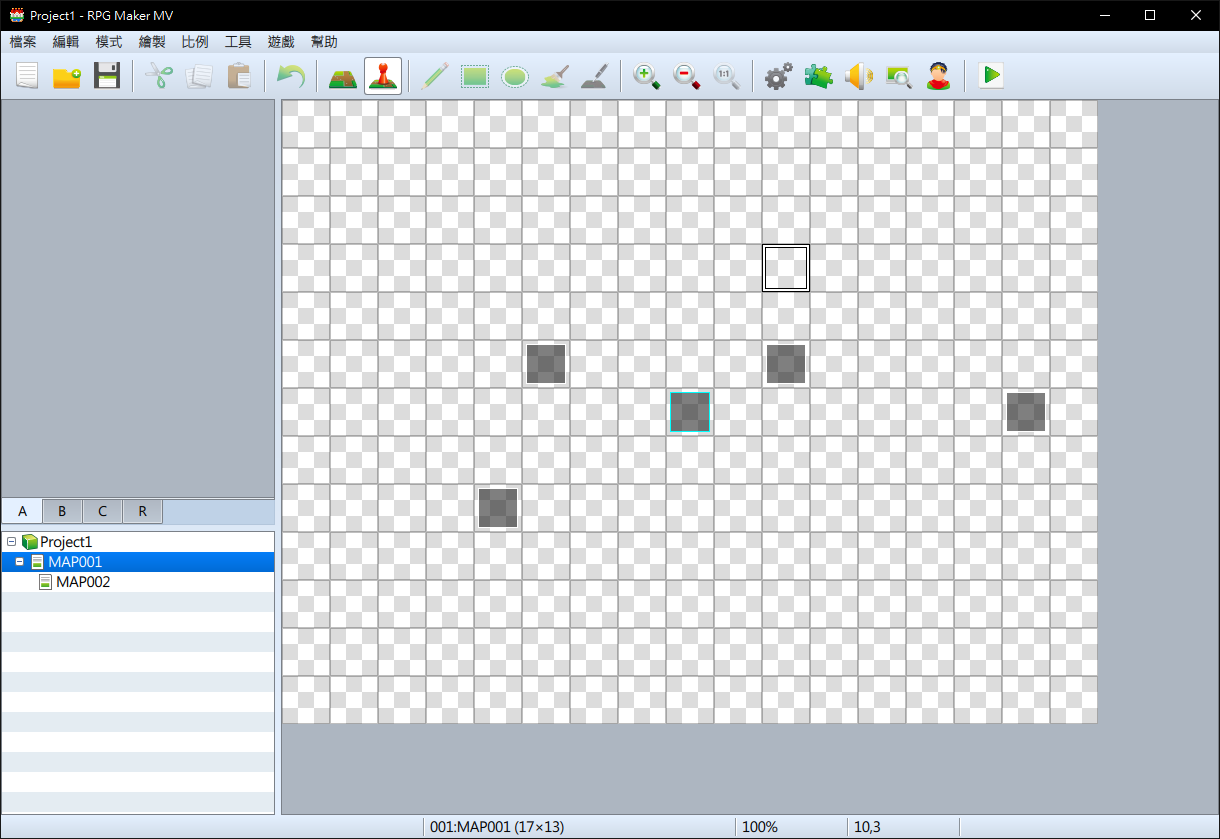Switch to tileset tab A

point(22,511)
